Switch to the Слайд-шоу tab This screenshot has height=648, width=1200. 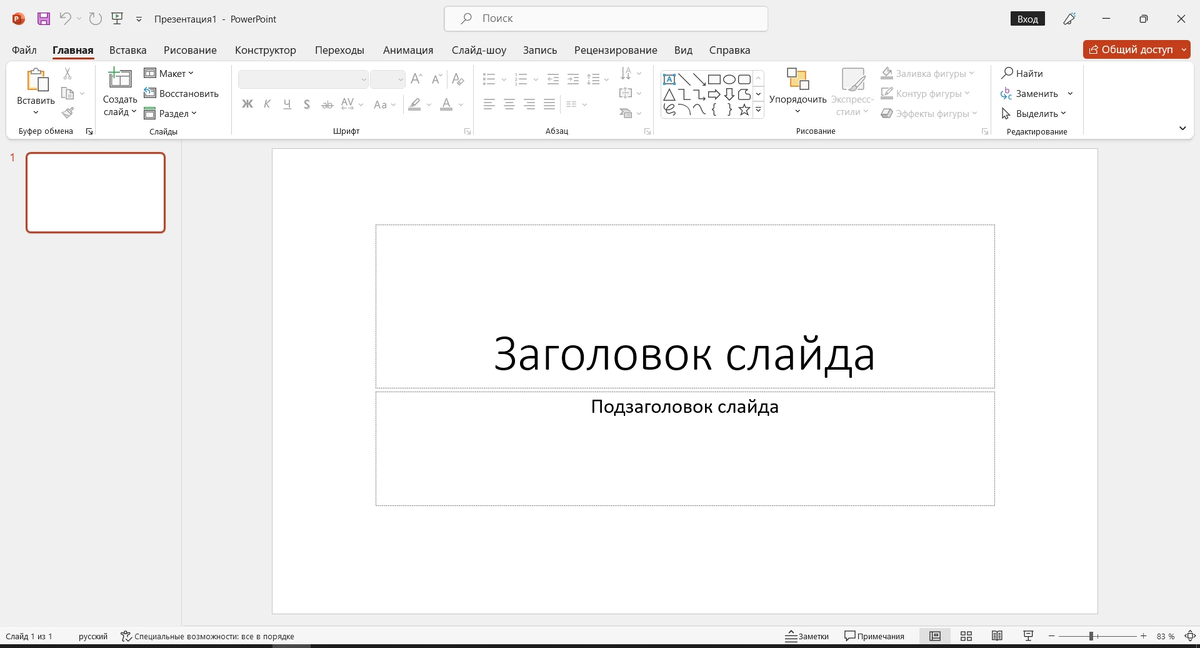(x=479, y=50)
